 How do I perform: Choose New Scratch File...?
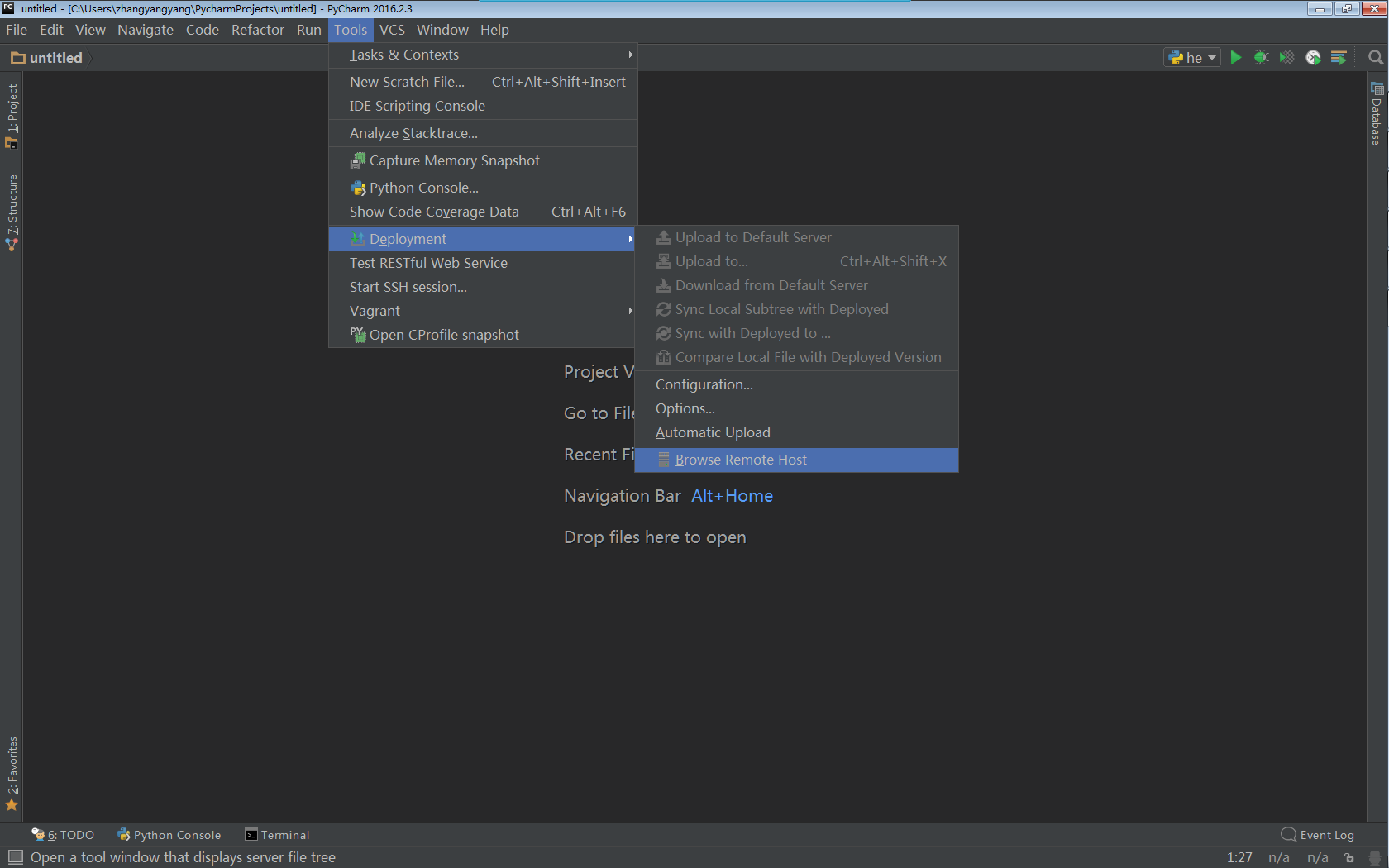483,82
